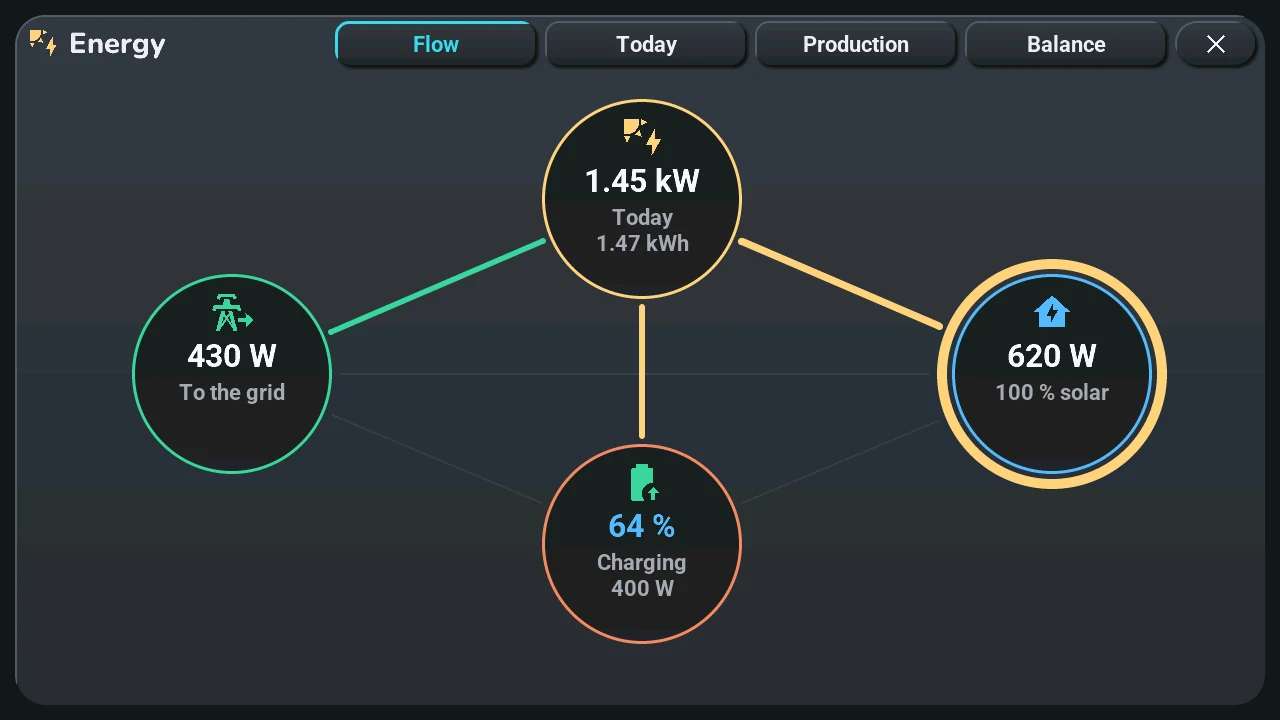This screenshot has width=1280, height=720.
Task: Click the Energy title text
Action: [117, 44]
